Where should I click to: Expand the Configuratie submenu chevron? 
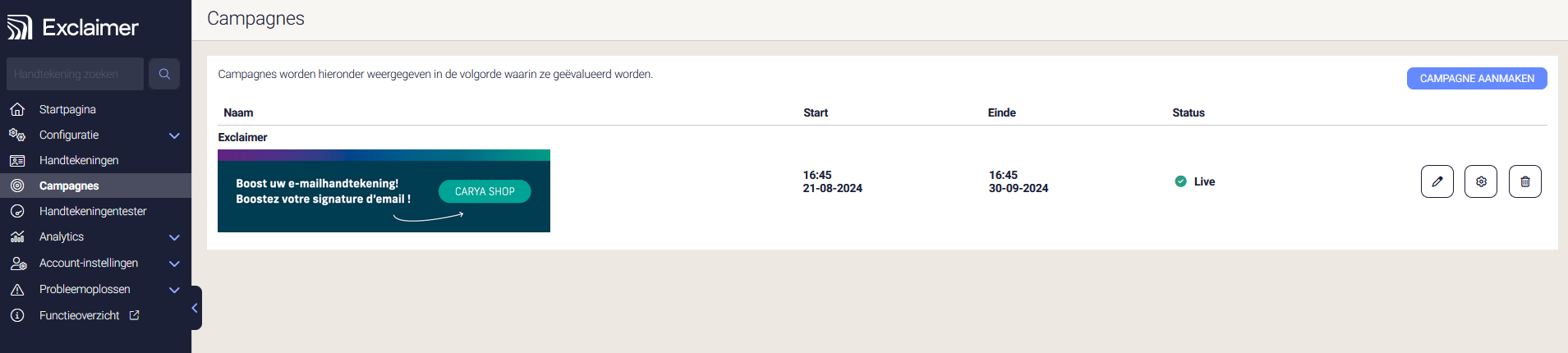[174, 135]
